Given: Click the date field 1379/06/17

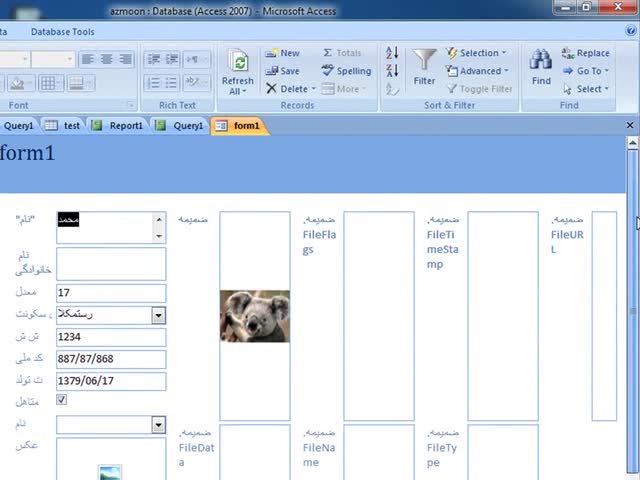Looking at the screenshot, I should 111,381.
